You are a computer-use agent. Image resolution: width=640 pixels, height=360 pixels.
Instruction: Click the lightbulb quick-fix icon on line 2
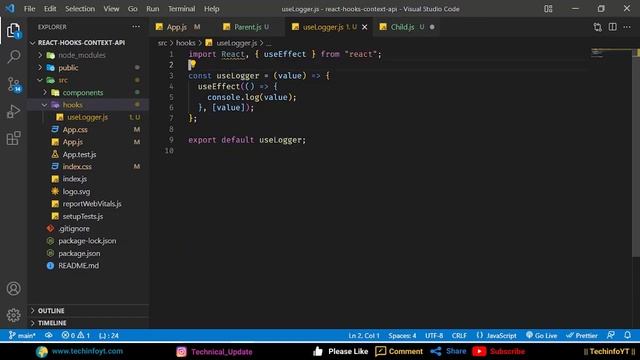click(x=192, y=64)
